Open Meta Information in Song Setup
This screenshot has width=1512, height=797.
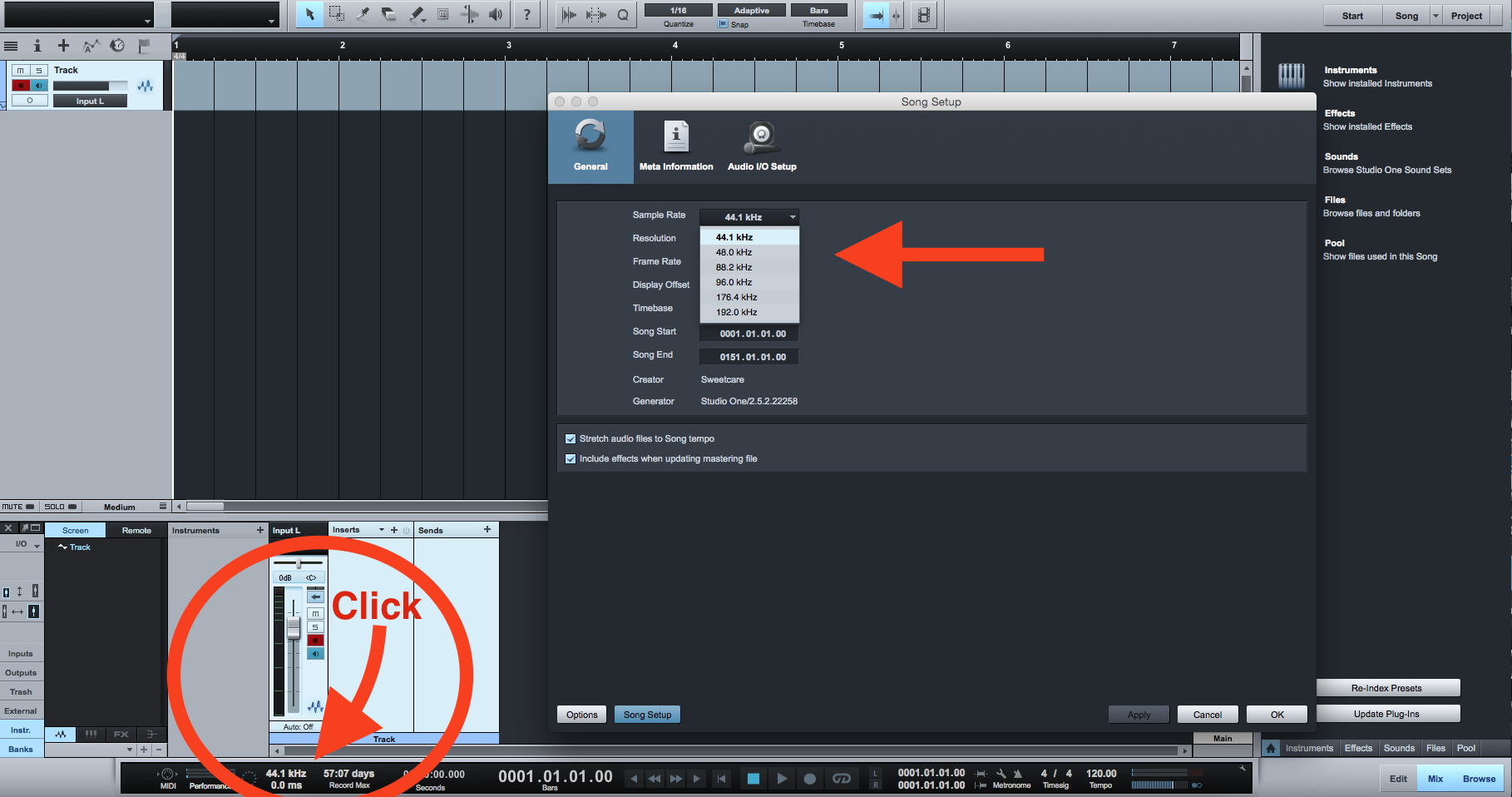675,145
